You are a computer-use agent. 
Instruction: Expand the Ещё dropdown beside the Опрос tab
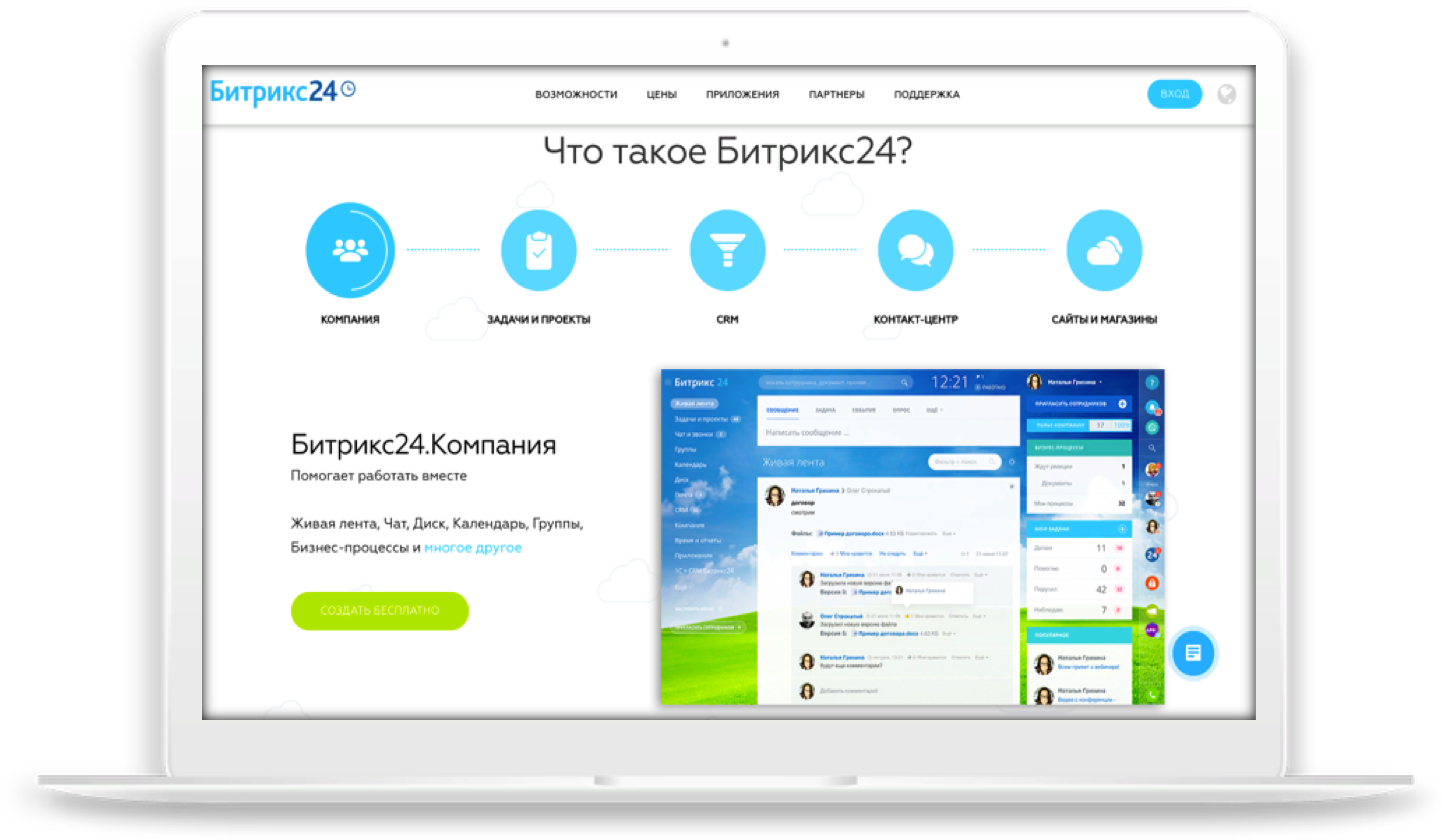point(934,410)
